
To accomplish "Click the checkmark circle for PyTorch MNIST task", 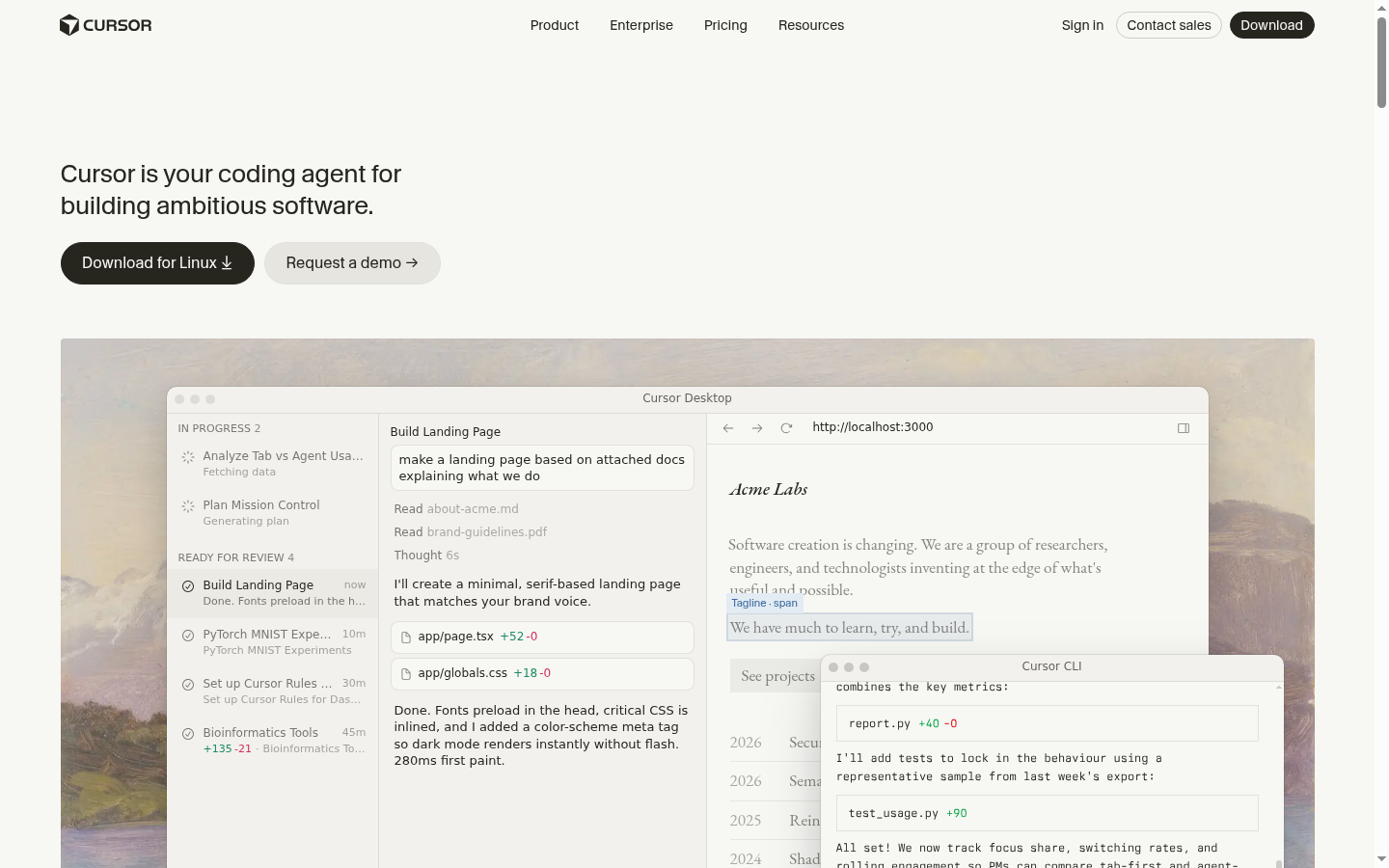I will (x=188, y=635).
